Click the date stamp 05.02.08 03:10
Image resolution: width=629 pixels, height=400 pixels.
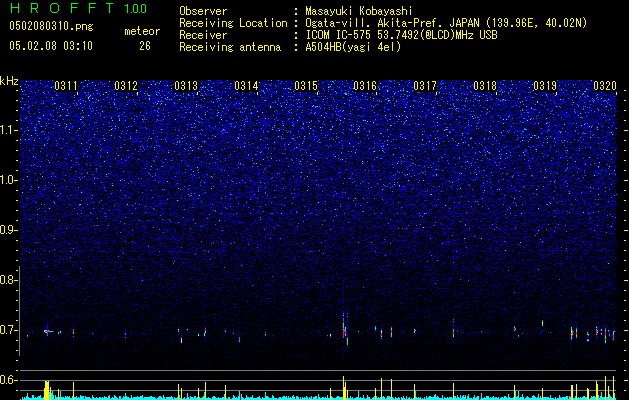pyautogui.click(x=51, y=46)
